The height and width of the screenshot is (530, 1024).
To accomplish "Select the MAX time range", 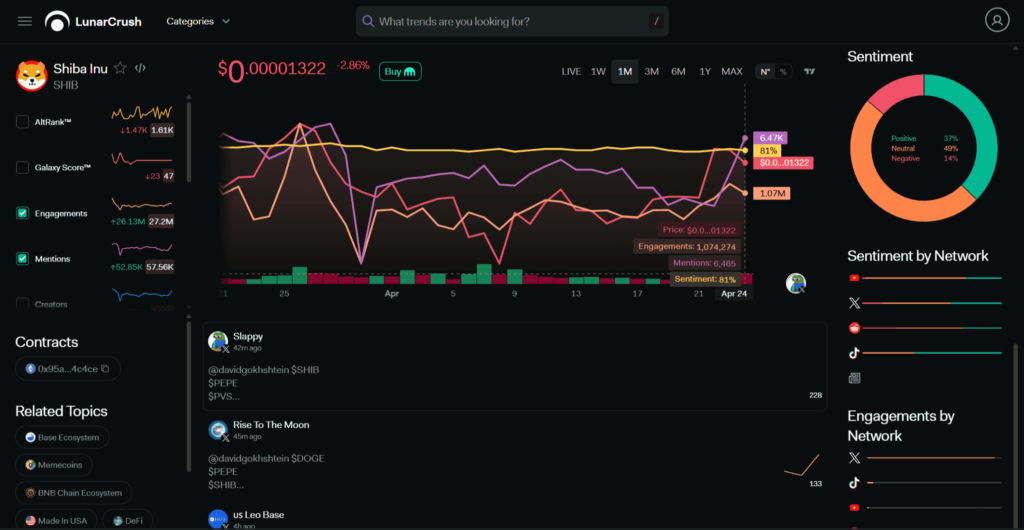I will pos(731,72).
